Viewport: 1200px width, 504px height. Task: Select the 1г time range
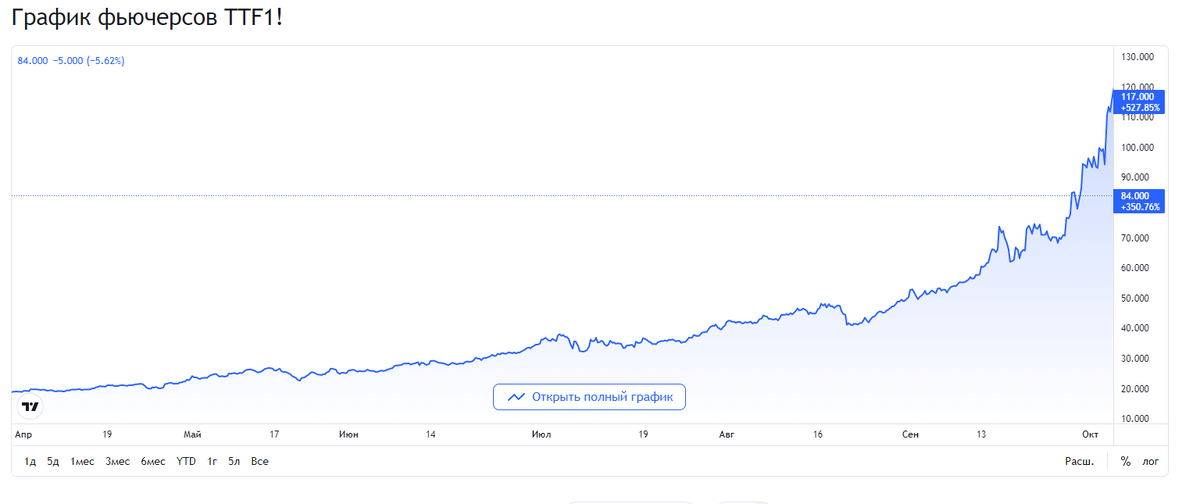pos(212,462)
